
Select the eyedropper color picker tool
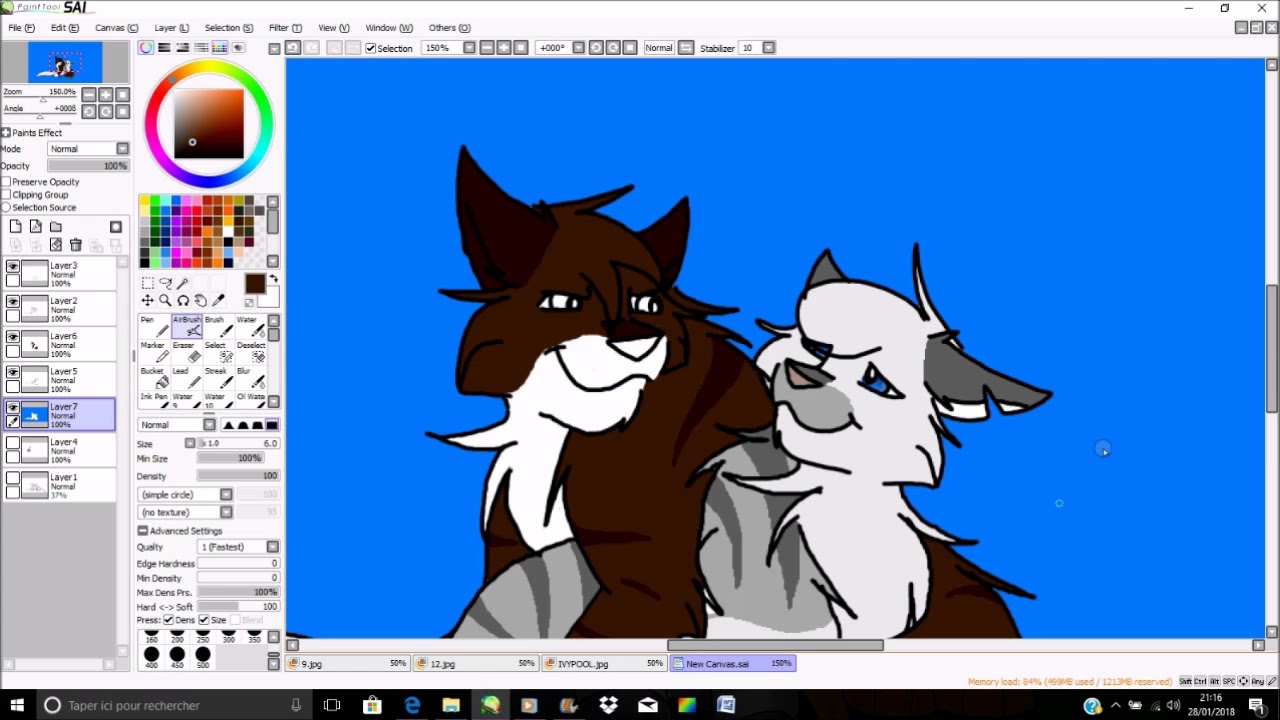pos(219,300)
